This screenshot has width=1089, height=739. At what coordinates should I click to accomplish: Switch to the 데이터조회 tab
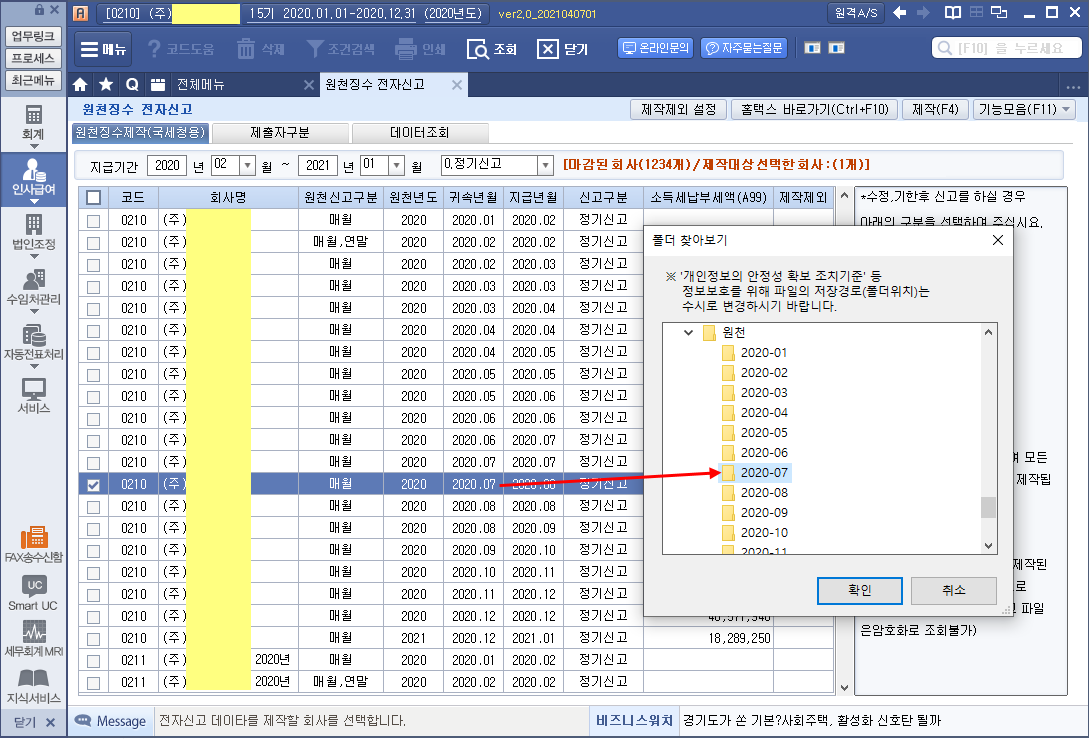[419, 132]
